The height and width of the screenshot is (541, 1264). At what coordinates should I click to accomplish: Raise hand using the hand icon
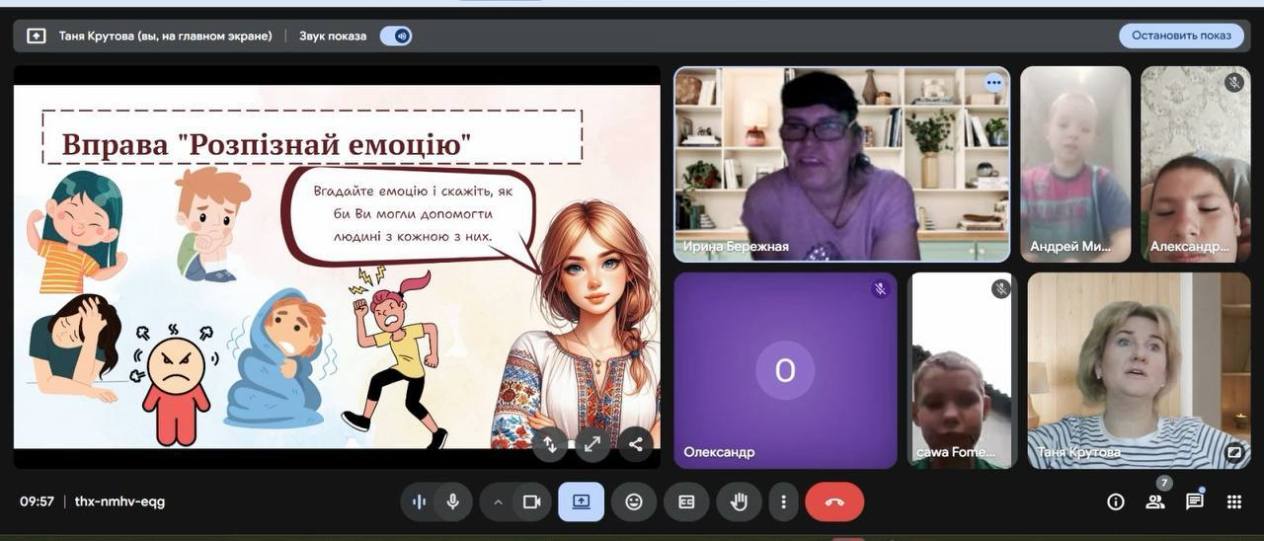pyautogui.click(x=739, y=502)
